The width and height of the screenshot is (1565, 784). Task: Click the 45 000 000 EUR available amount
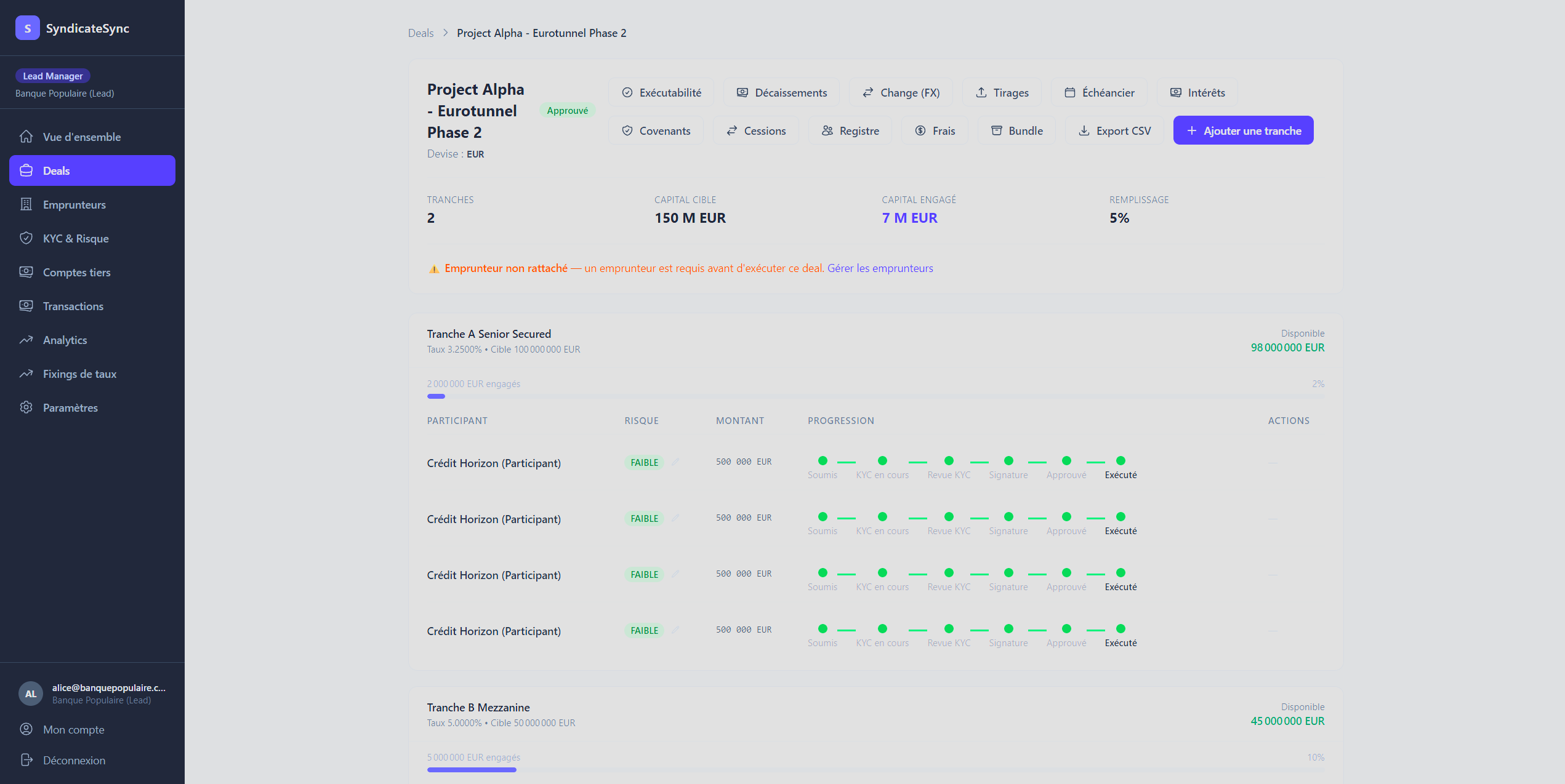(1287, 721)
